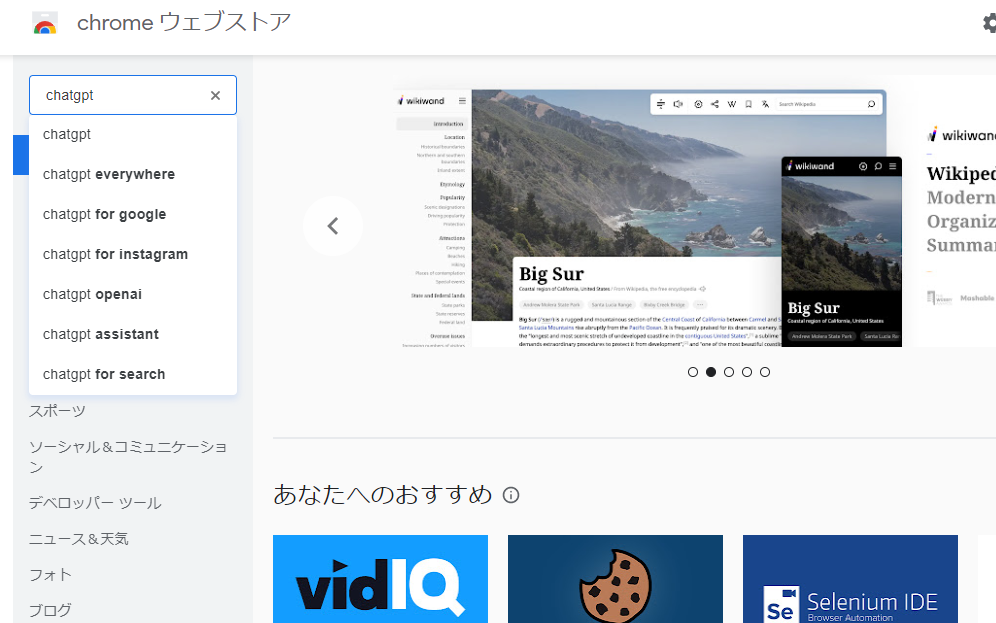The height and width of the screenshot is (623, 996).
Task: Open the スポーツ category
Action: coord(57,411)
